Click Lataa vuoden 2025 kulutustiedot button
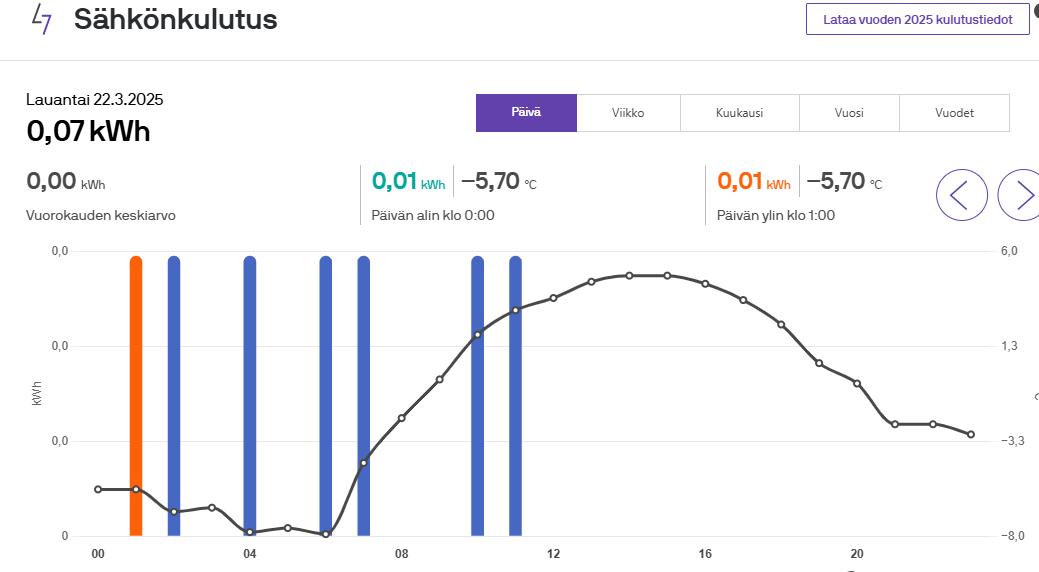Image resolution: width=1039 pixels, height=572 pixels. click(917, 19)
